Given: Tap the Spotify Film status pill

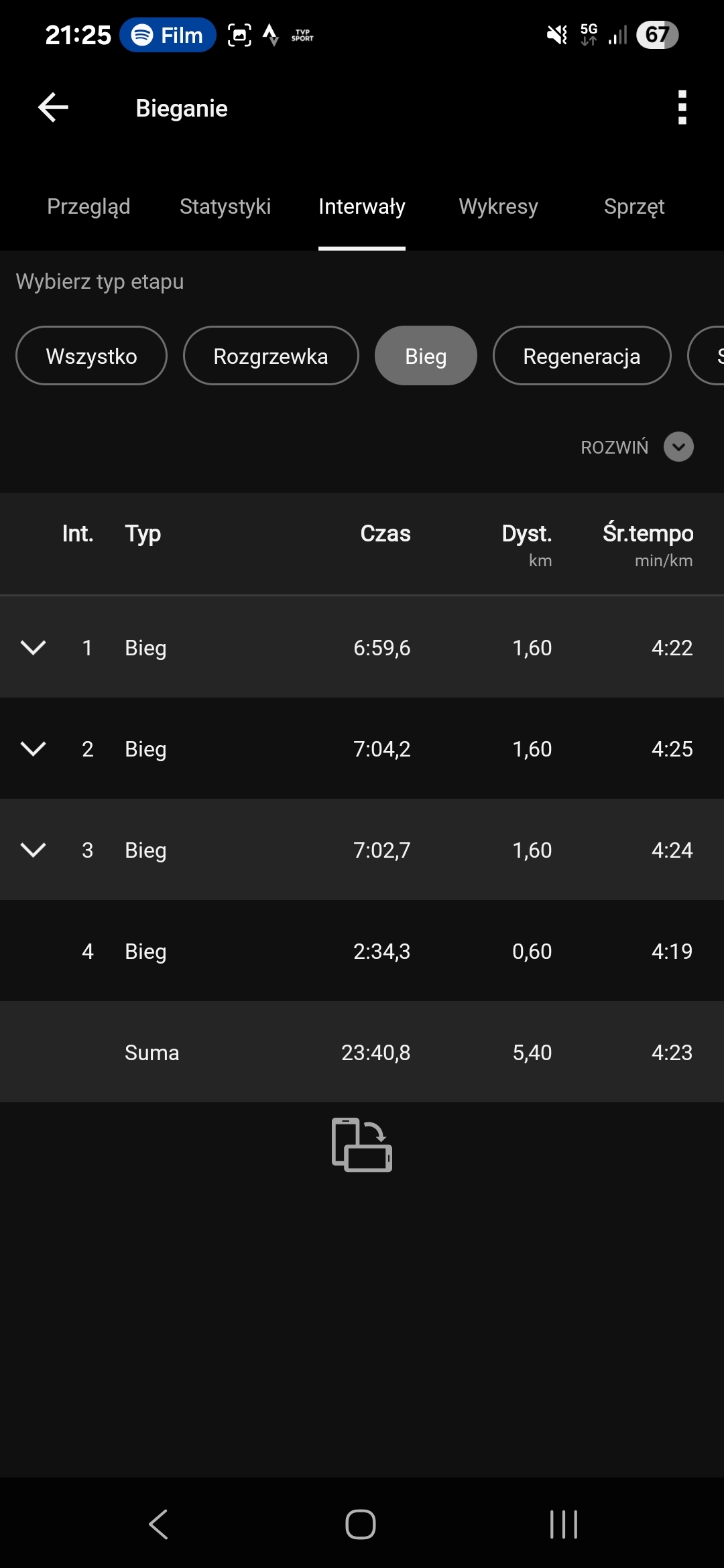Looking at the screenshot, I should (x=168, y=35).
